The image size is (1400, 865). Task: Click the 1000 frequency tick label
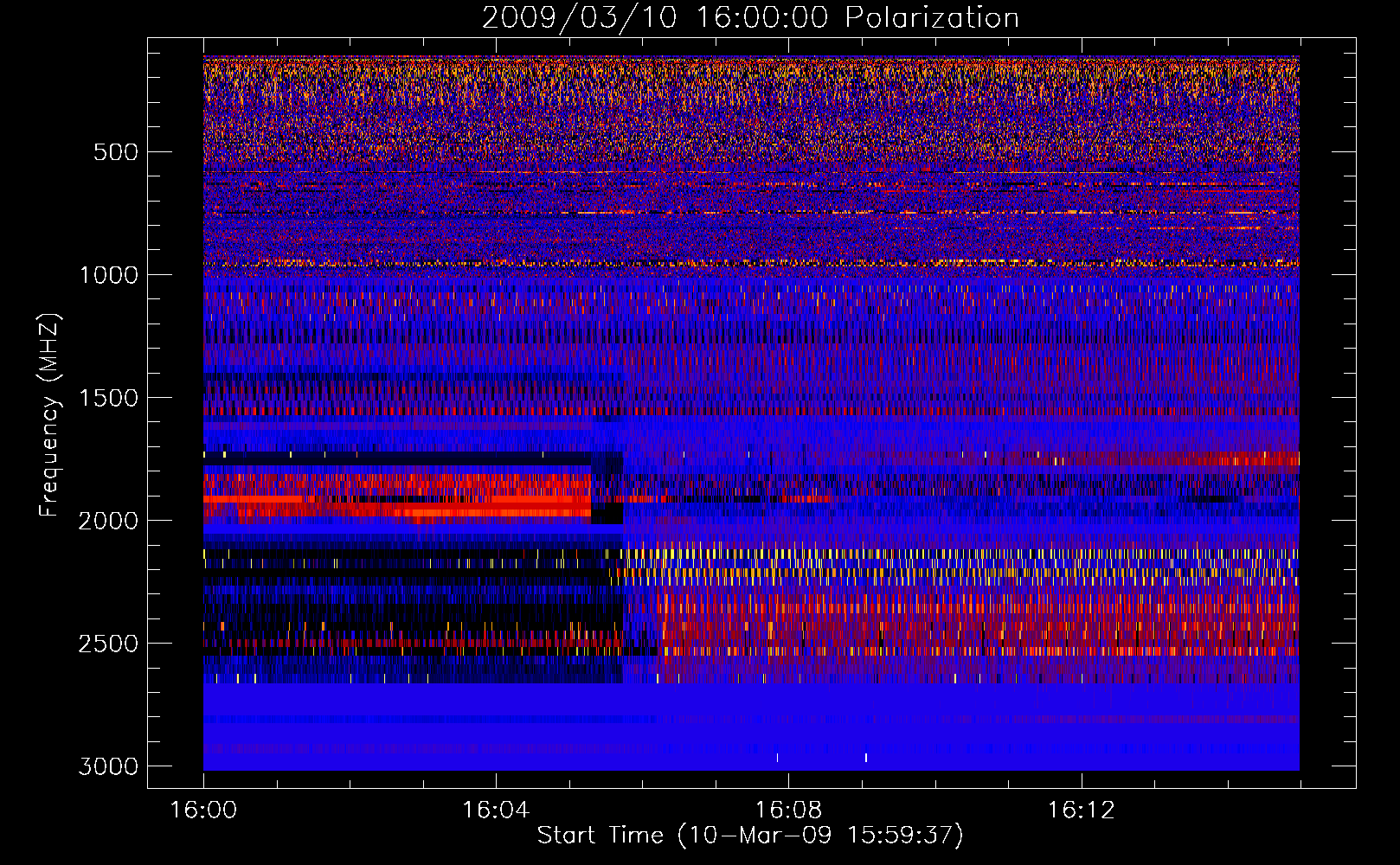(x=108, y=275)
